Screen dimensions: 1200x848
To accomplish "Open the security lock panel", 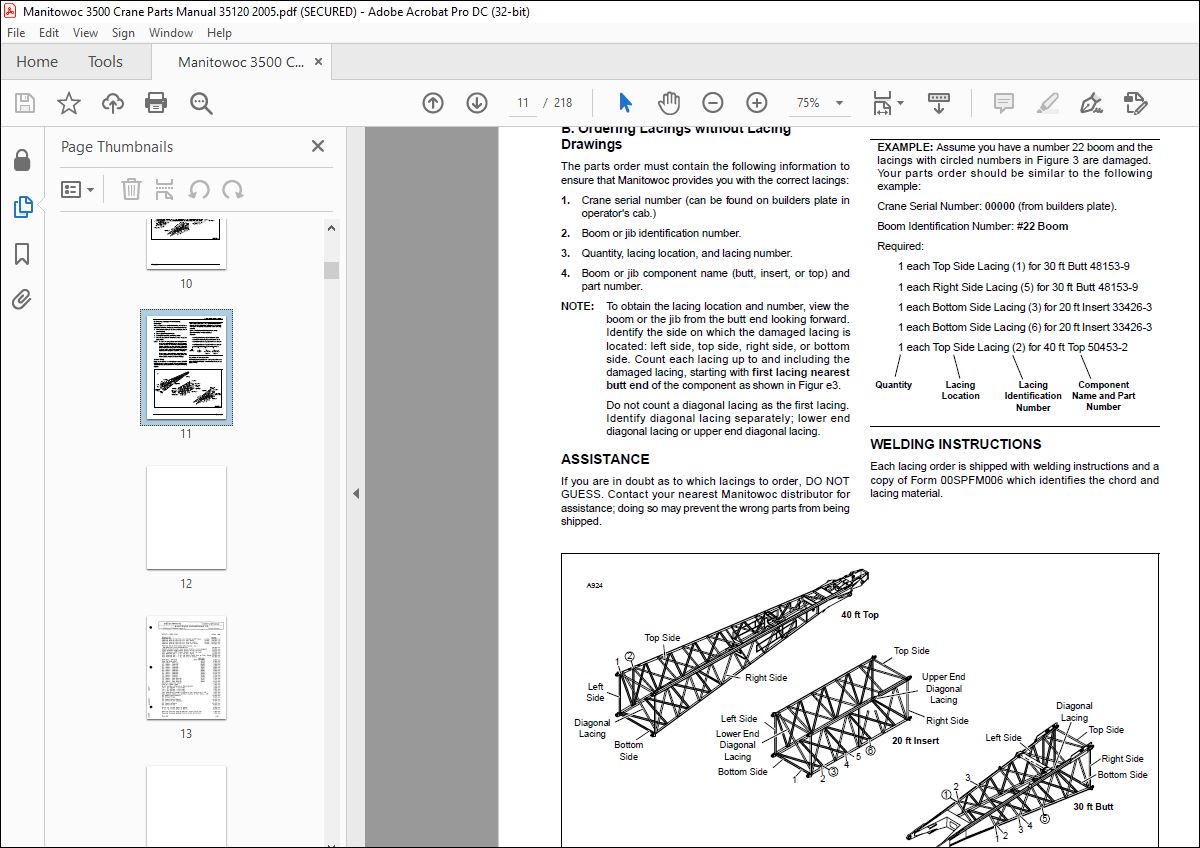I will [22, 161].
